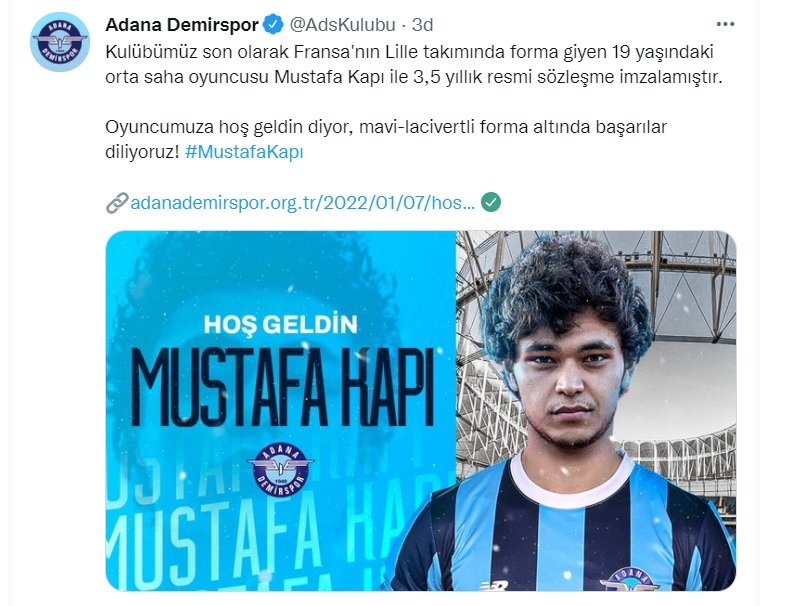788x606 pixels.
Task: Click the Adana Demirspor crest in the banner
Action: point(281,469)
